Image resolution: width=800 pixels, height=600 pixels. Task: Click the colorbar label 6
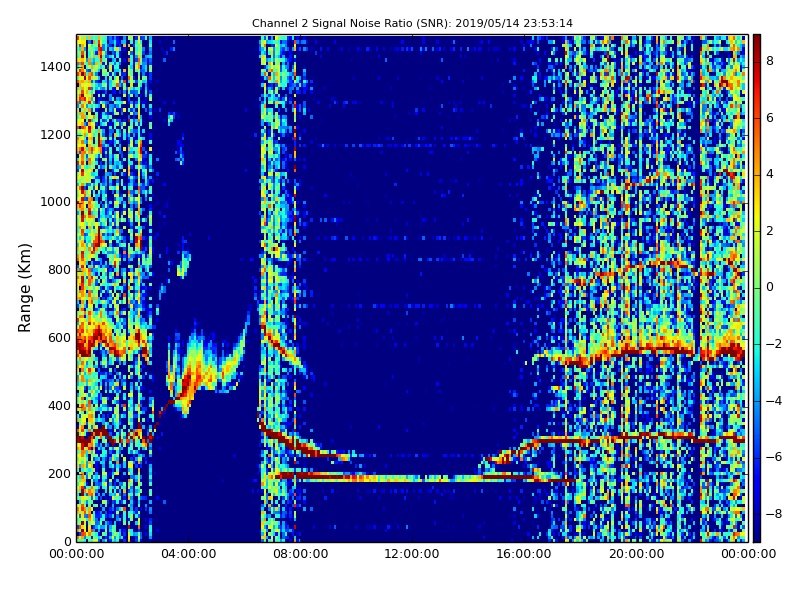770,118
